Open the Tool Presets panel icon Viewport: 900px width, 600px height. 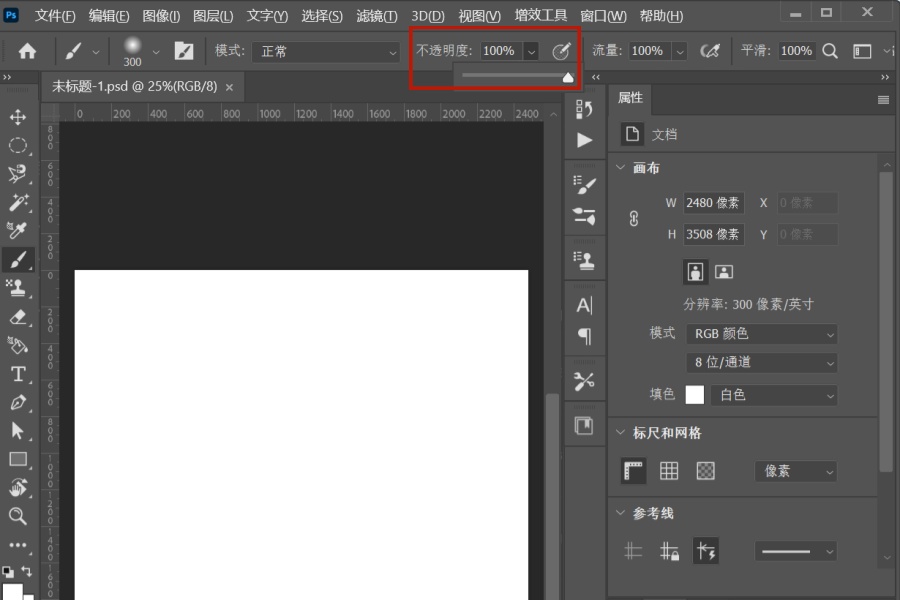[584, 381]
